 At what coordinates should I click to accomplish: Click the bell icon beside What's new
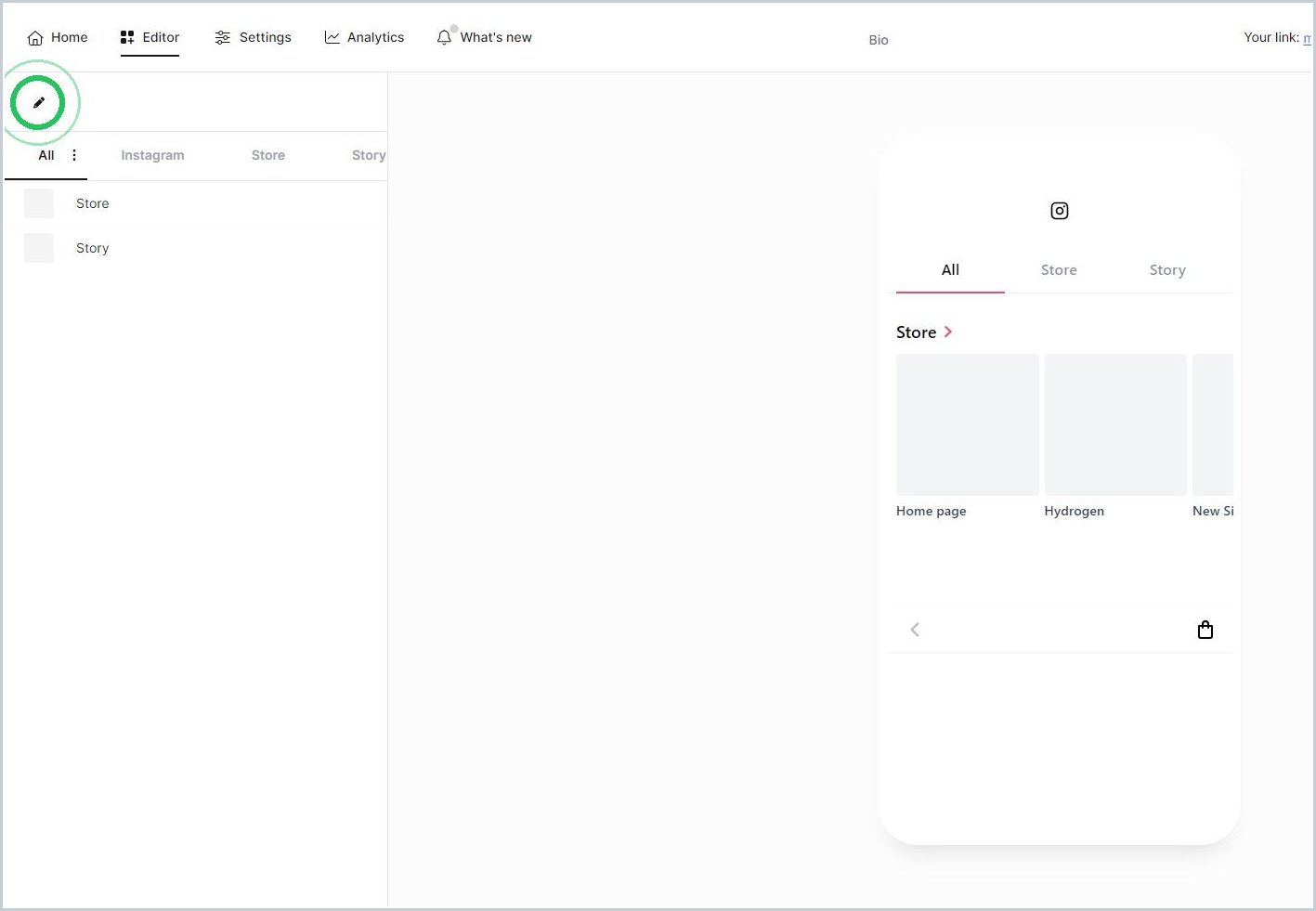444,37
